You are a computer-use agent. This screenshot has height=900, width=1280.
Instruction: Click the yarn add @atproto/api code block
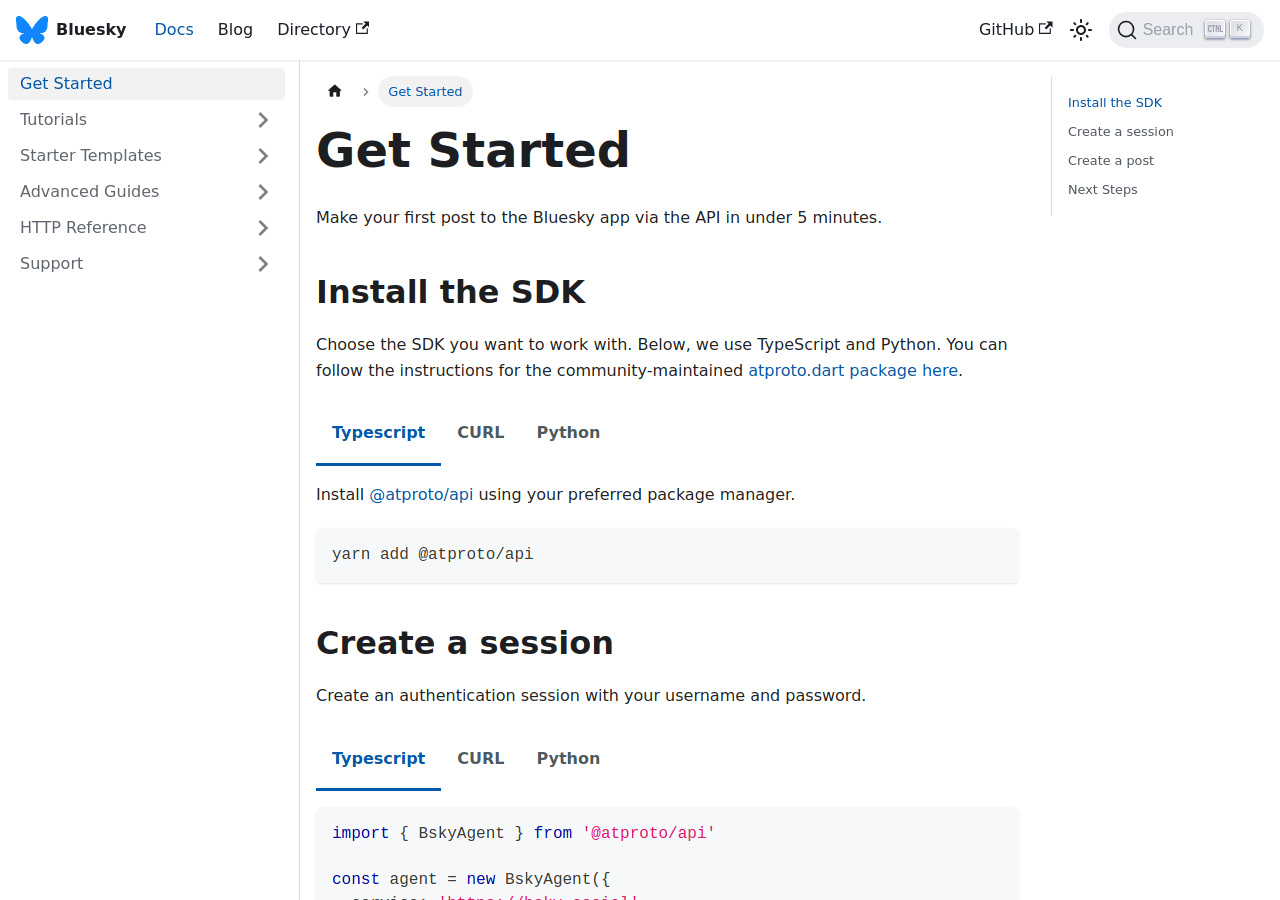(667, 555)
